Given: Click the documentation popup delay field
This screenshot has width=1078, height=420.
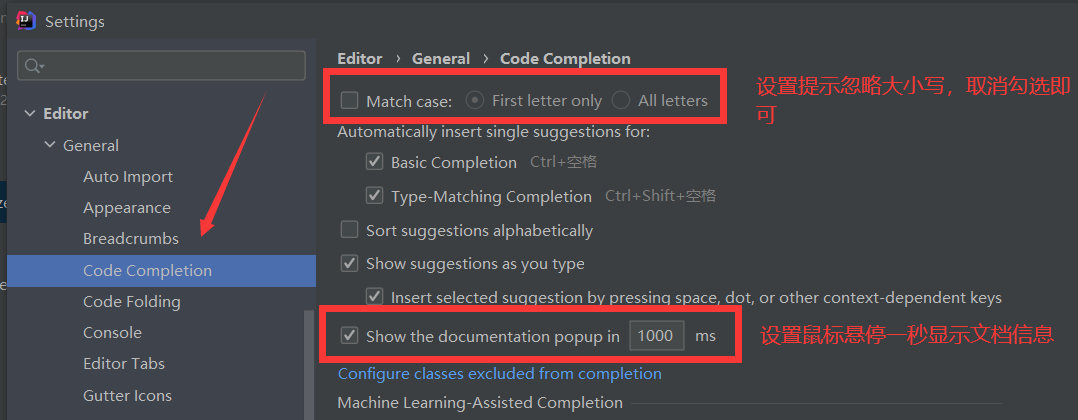Looking at the screenshot, I should click(656, 336).
